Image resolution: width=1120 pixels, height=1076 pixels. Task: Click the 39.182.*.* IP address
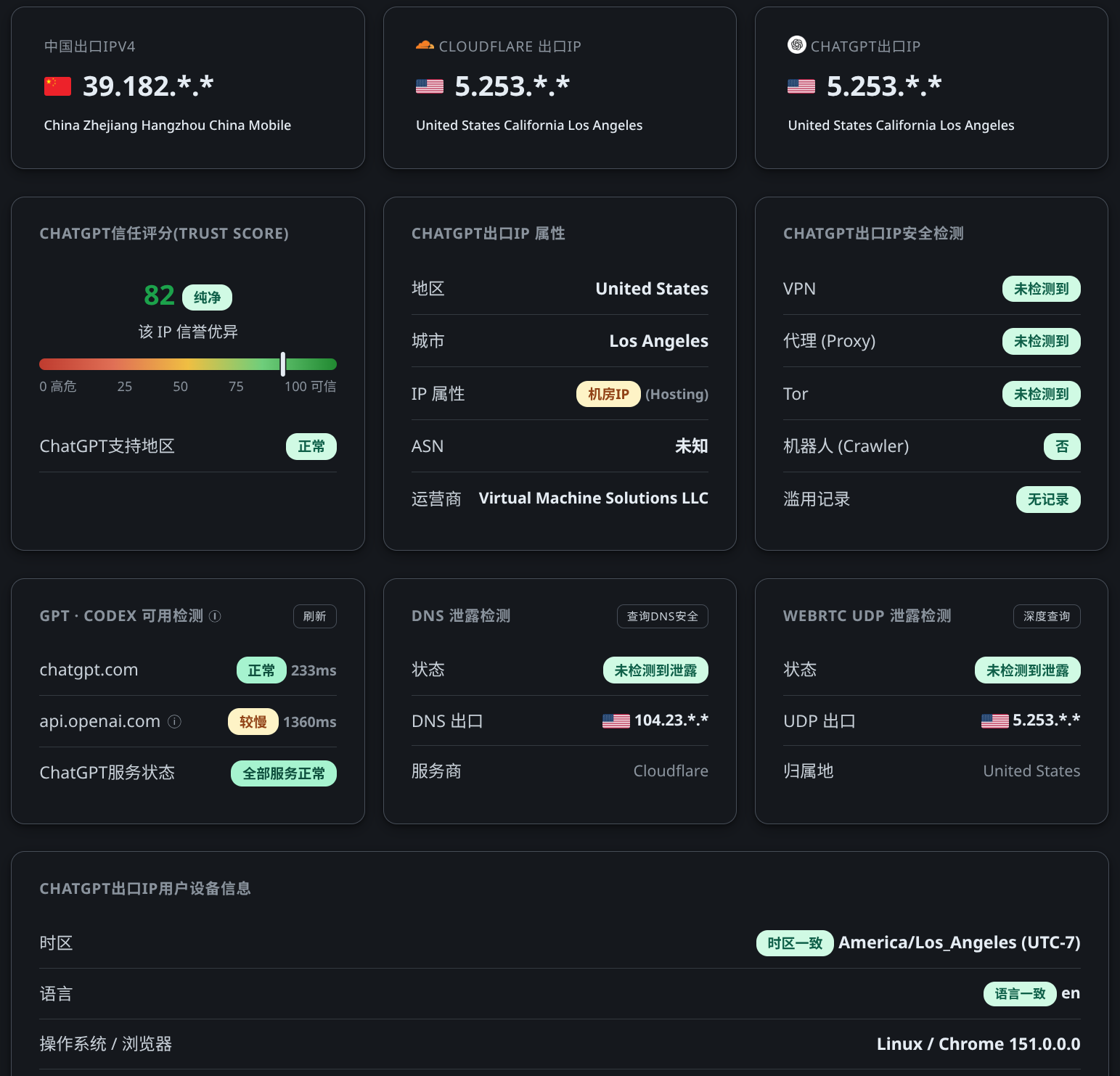148,86
